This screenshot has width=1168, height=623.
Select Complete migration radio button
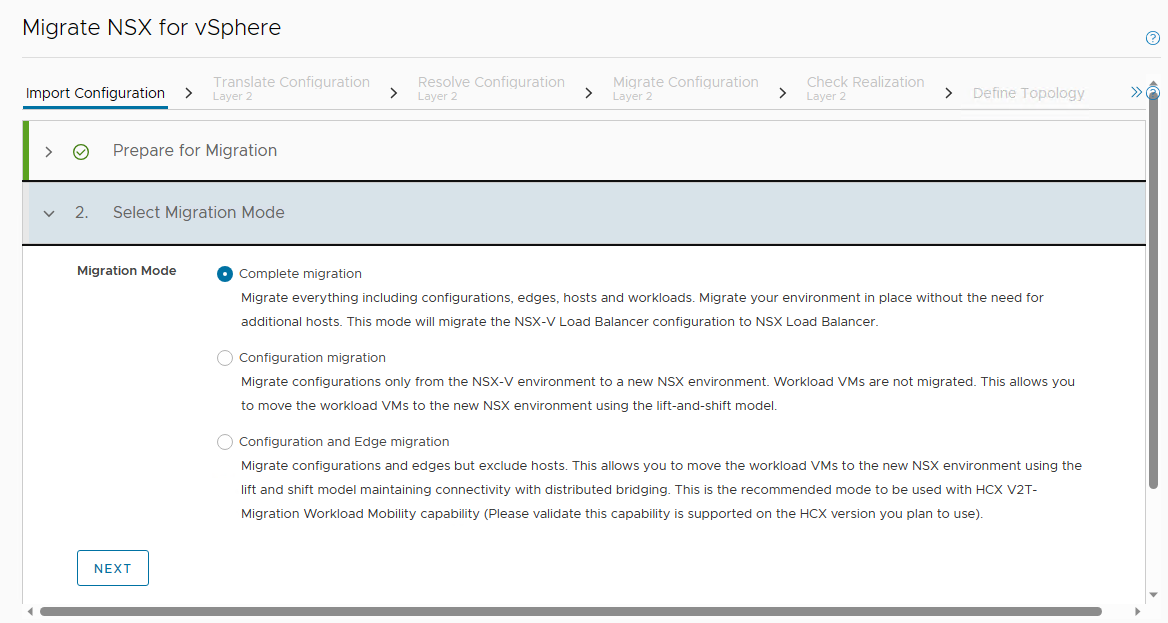tap(224, 274)
